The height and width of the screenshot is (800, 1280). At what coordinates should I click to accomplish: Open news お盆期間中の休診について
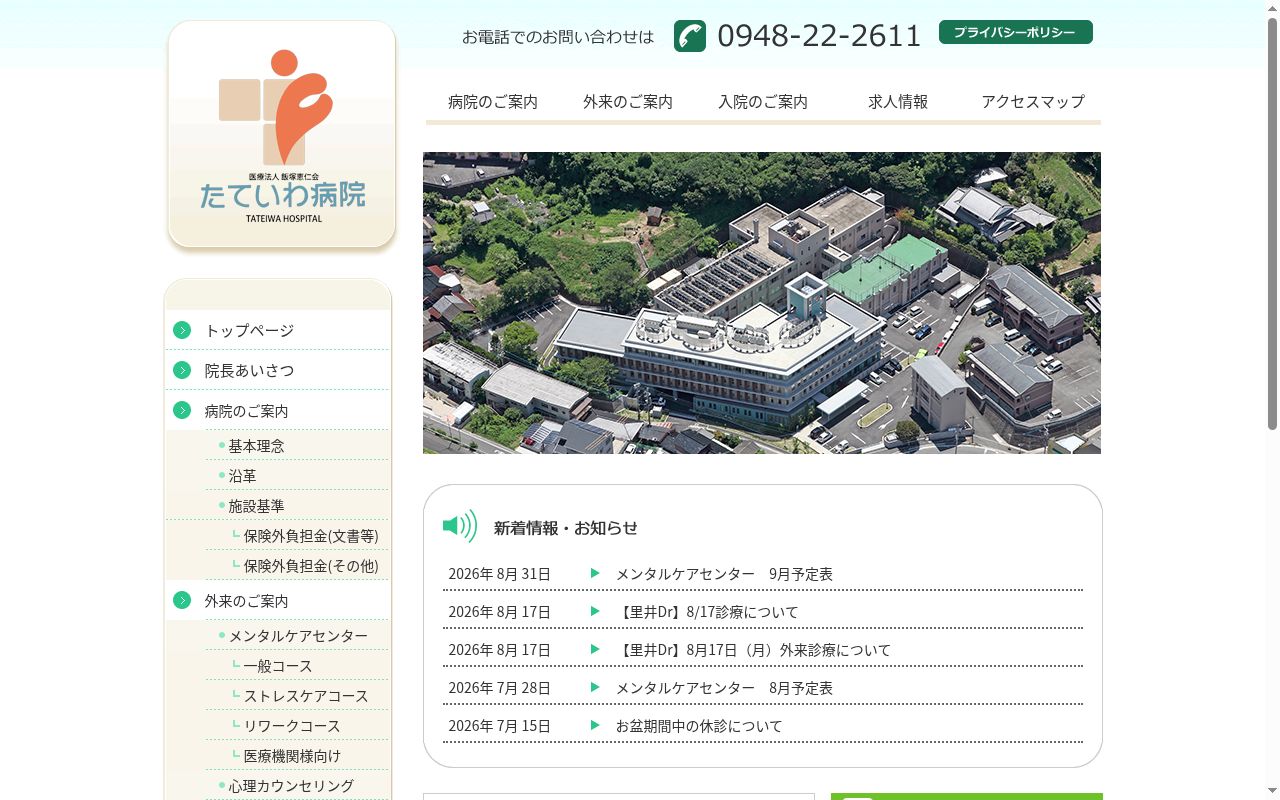[699, 726]
